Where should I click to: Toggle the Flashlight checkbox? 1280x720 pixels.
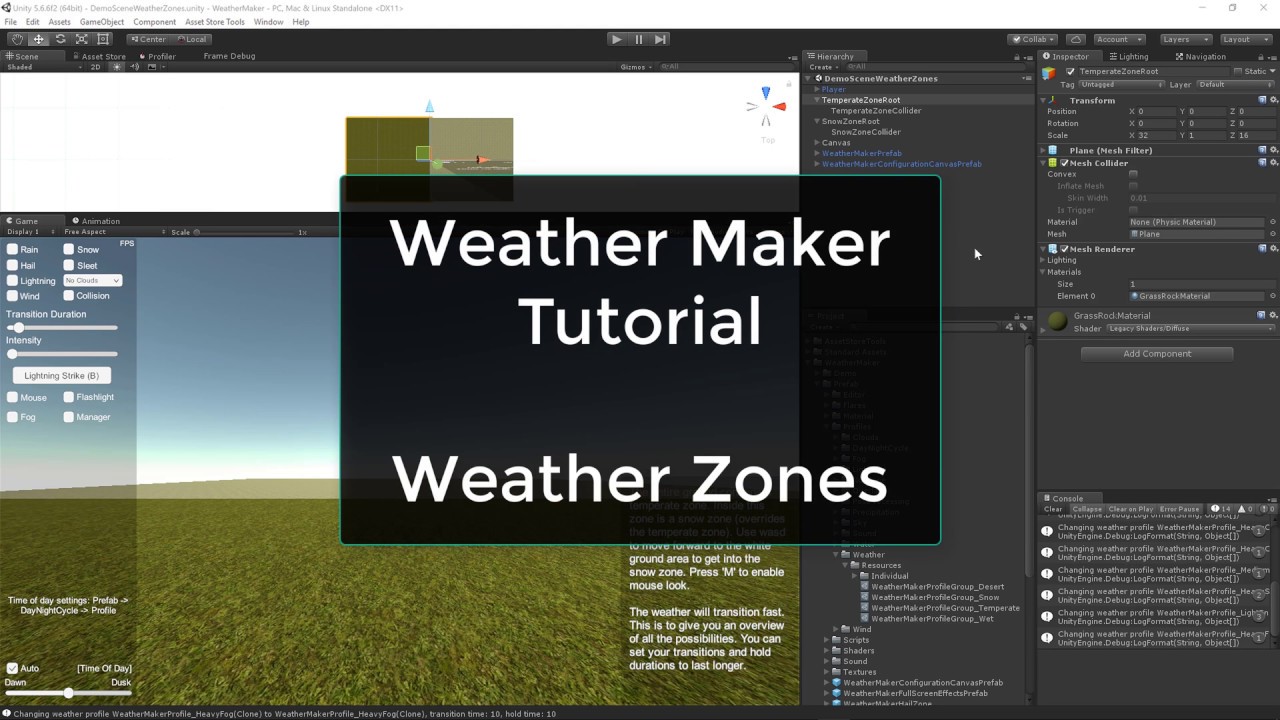tap(69, 397)
